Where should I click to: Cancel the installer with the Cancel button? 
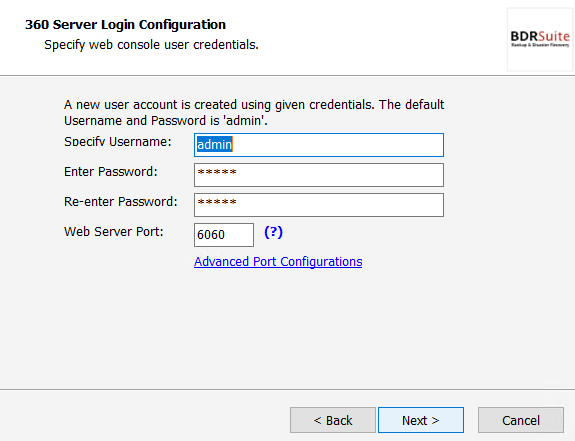click(x=521, y=420)
